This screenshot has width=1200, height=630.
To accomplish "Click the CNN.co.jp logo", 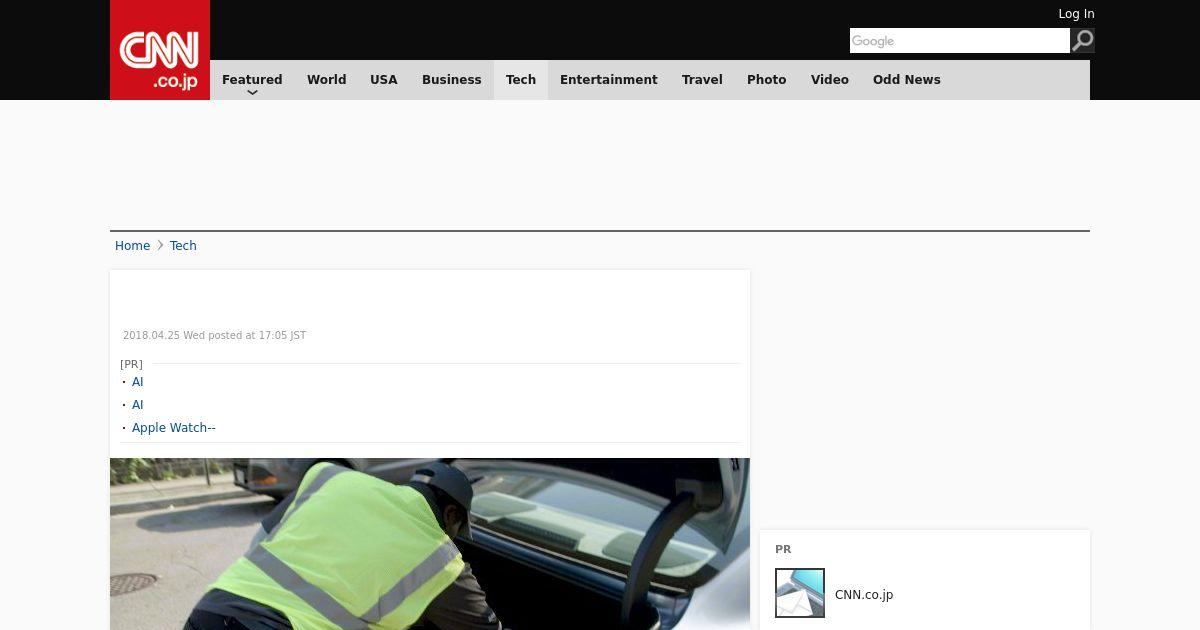I will (160, 50).
